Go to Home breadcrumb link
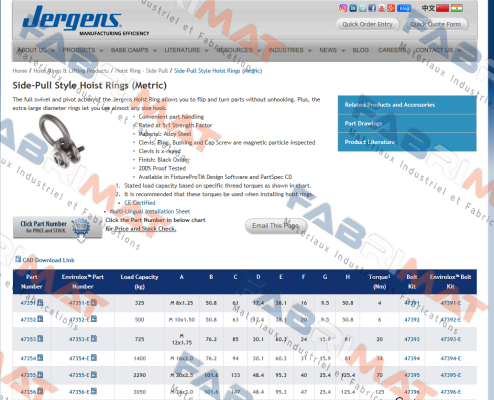494x400 pixels. (20, 71)
